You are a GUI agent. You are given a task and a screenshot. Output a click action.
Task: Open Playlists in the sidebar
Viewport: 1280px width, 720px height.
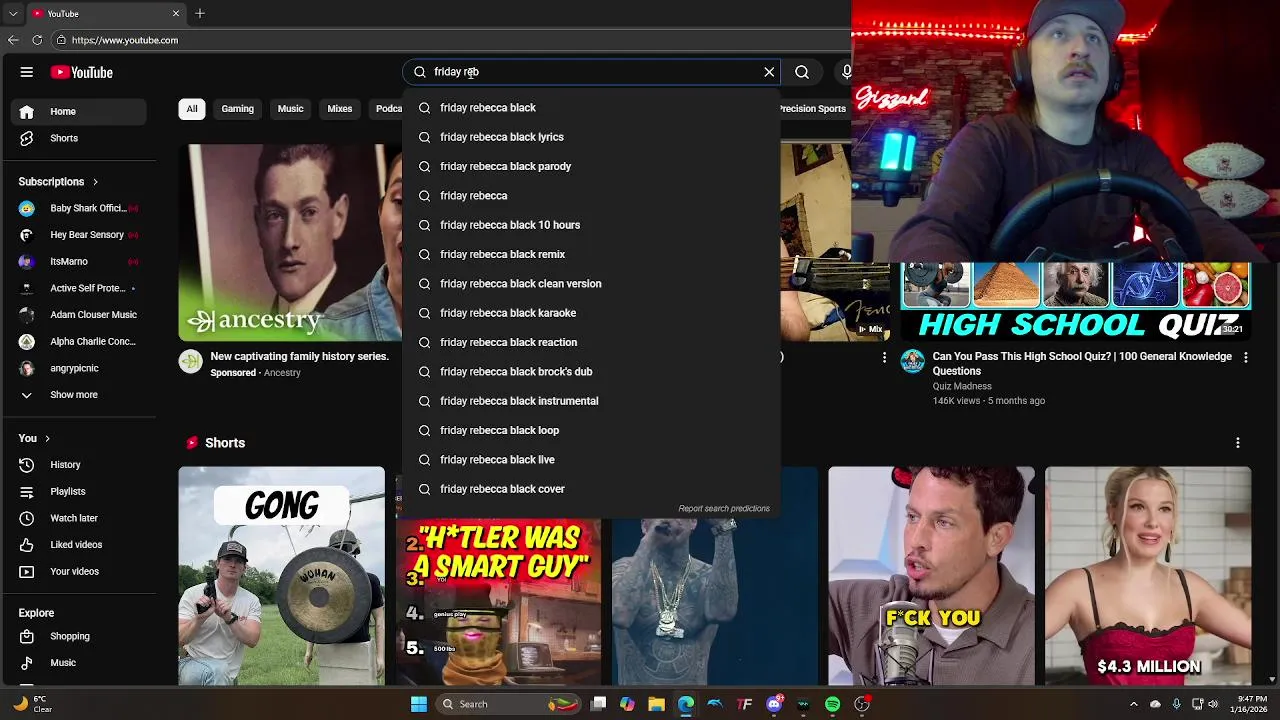[79, 492]
